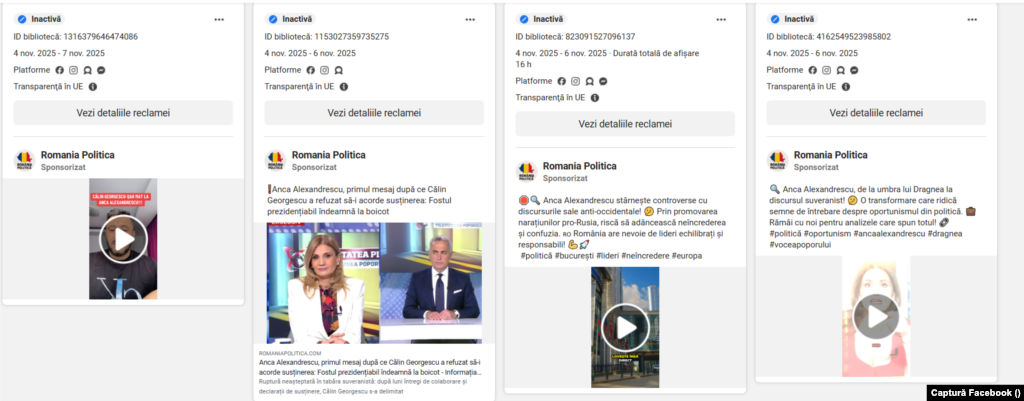Viewport: 1024px width, 401px height.
Task: Click EU transparency info icon on ad 1153027359735275
Action: point(344,86)
